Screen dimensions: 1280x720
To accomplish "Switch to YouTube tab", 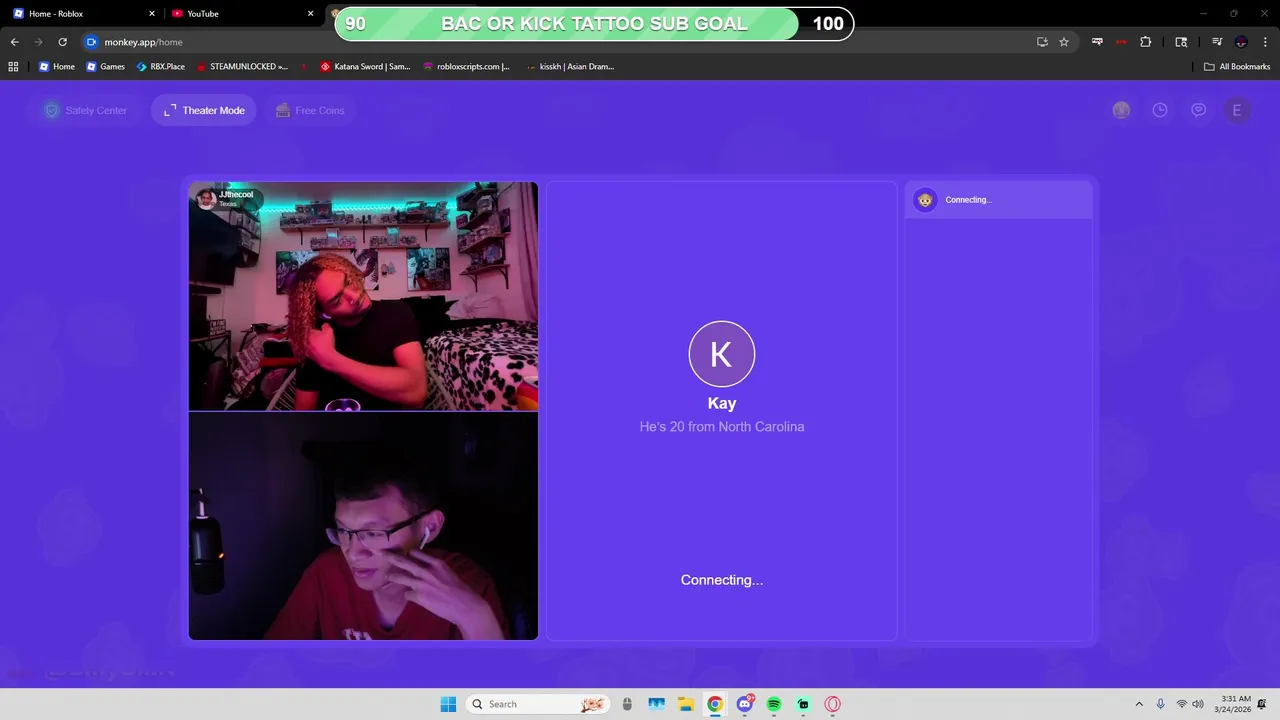I will 242,13.
